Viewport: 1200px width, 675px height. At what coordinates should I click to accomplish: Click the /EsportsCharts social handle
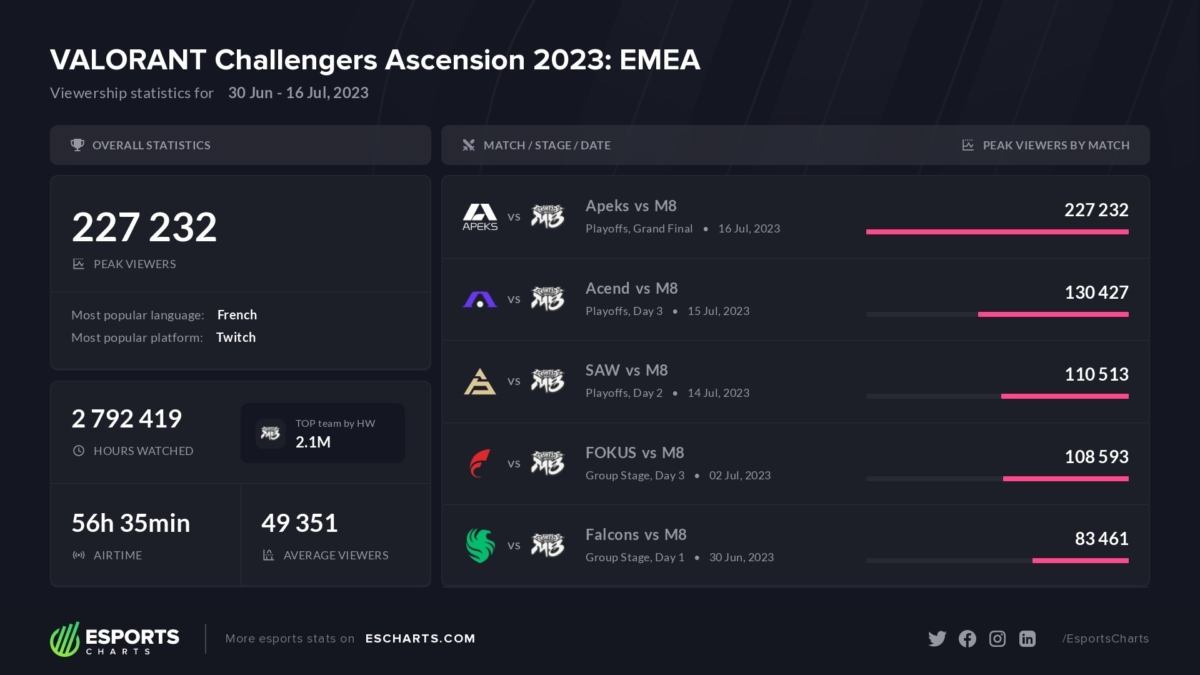pyautogui.click(x=1105, y=639)
